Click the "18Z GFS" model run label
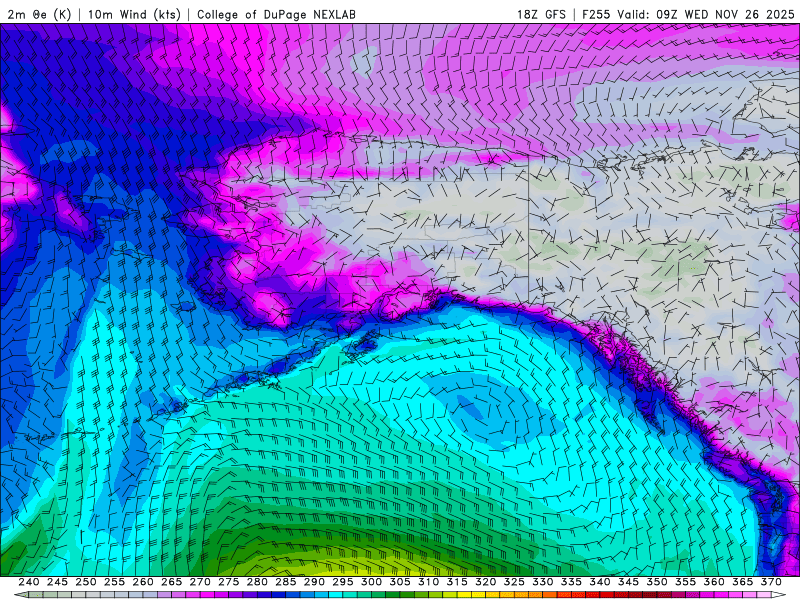Screen dimensions: 800x600 541,14
